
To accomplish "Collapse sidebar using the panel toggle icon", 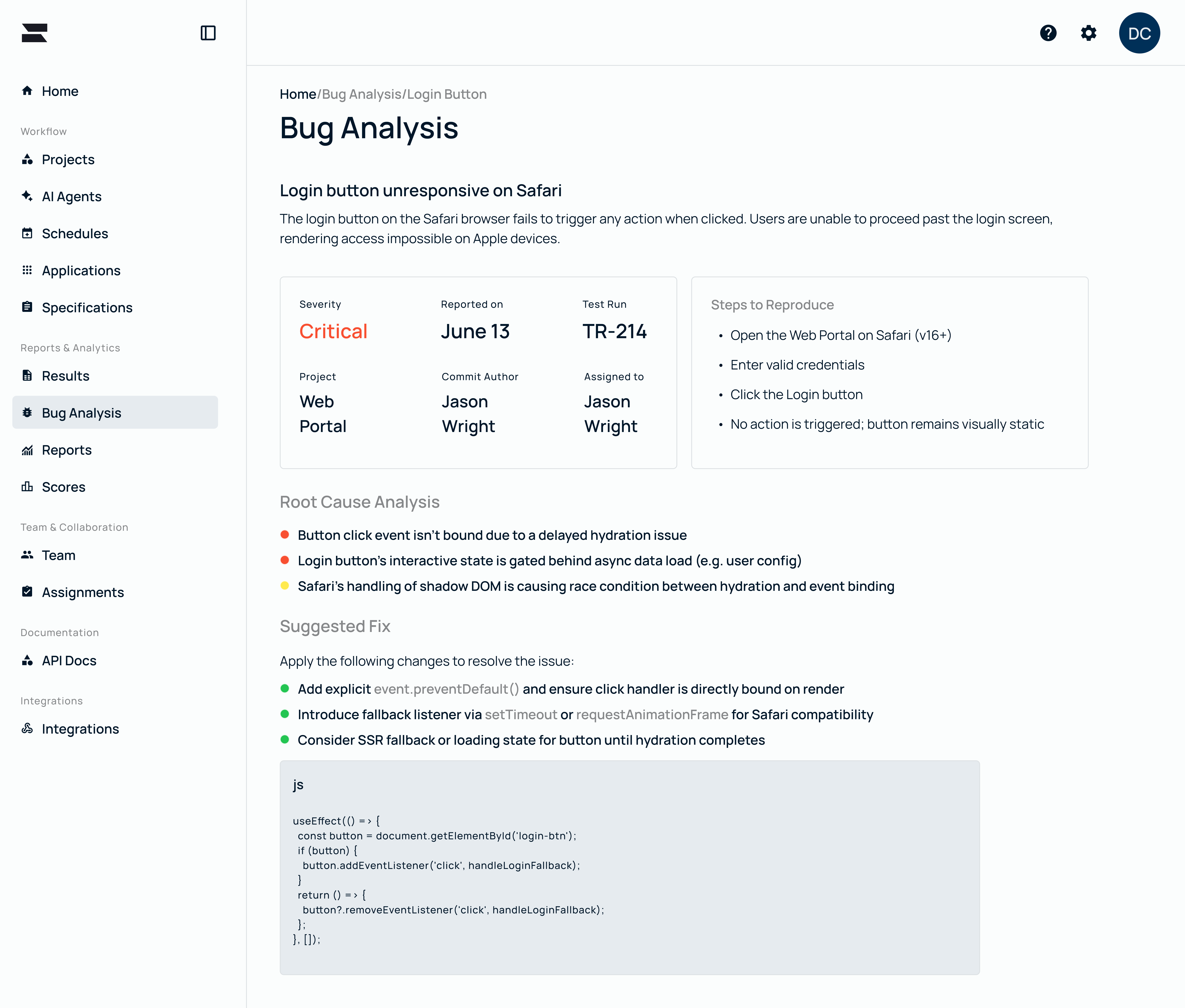I will [208, 33].
